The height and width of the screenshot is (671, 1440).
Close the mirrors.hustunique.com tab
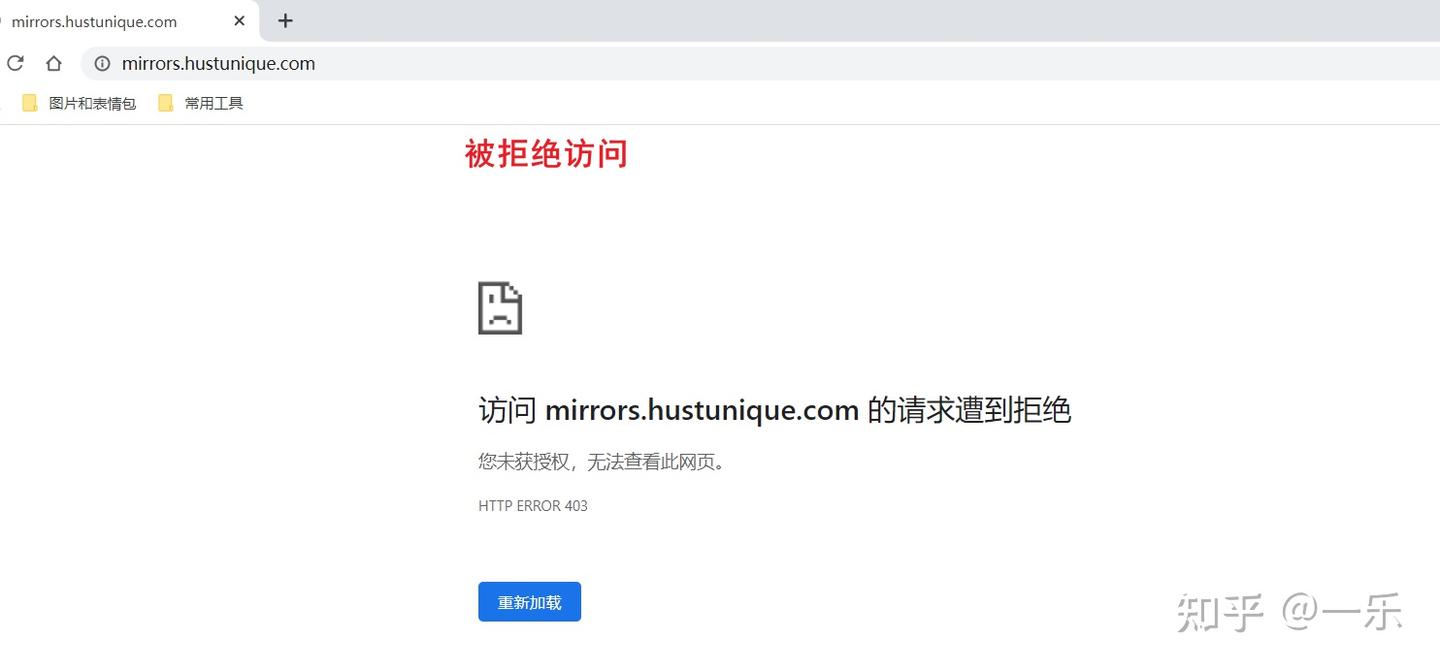[238, 20]
